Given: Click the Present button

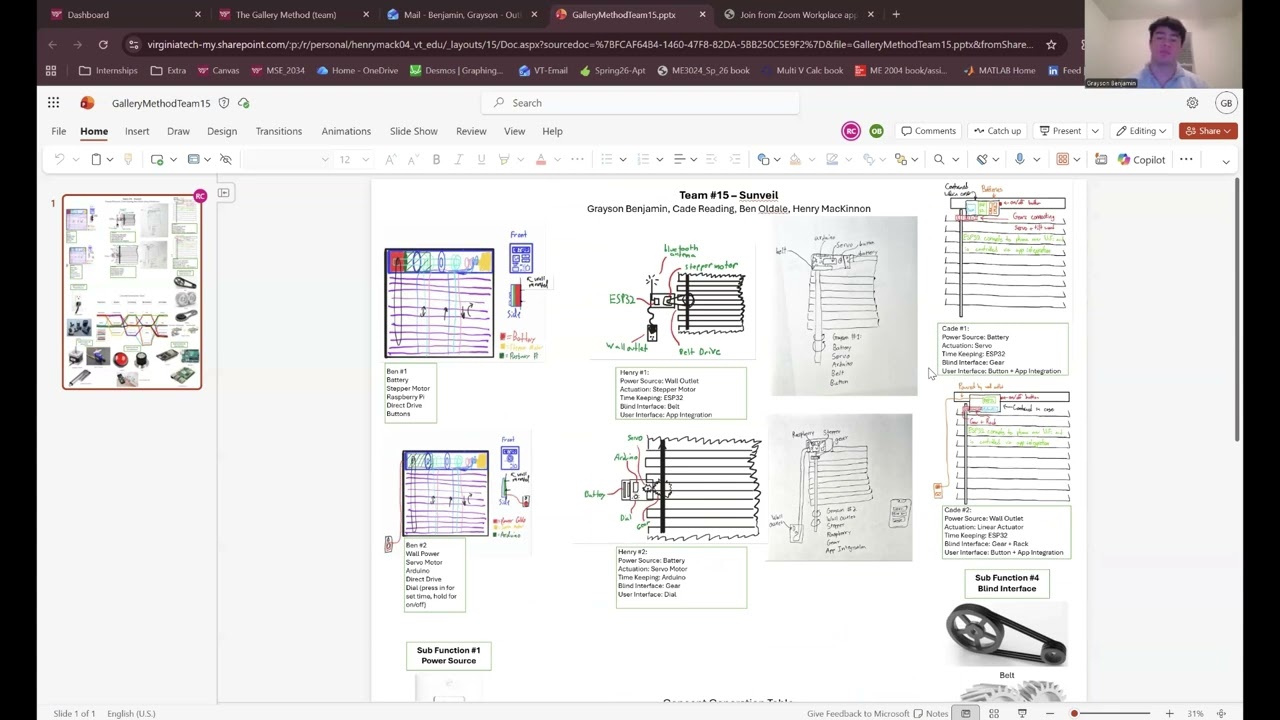Looking at the screenshot, I should point(1060,131).
